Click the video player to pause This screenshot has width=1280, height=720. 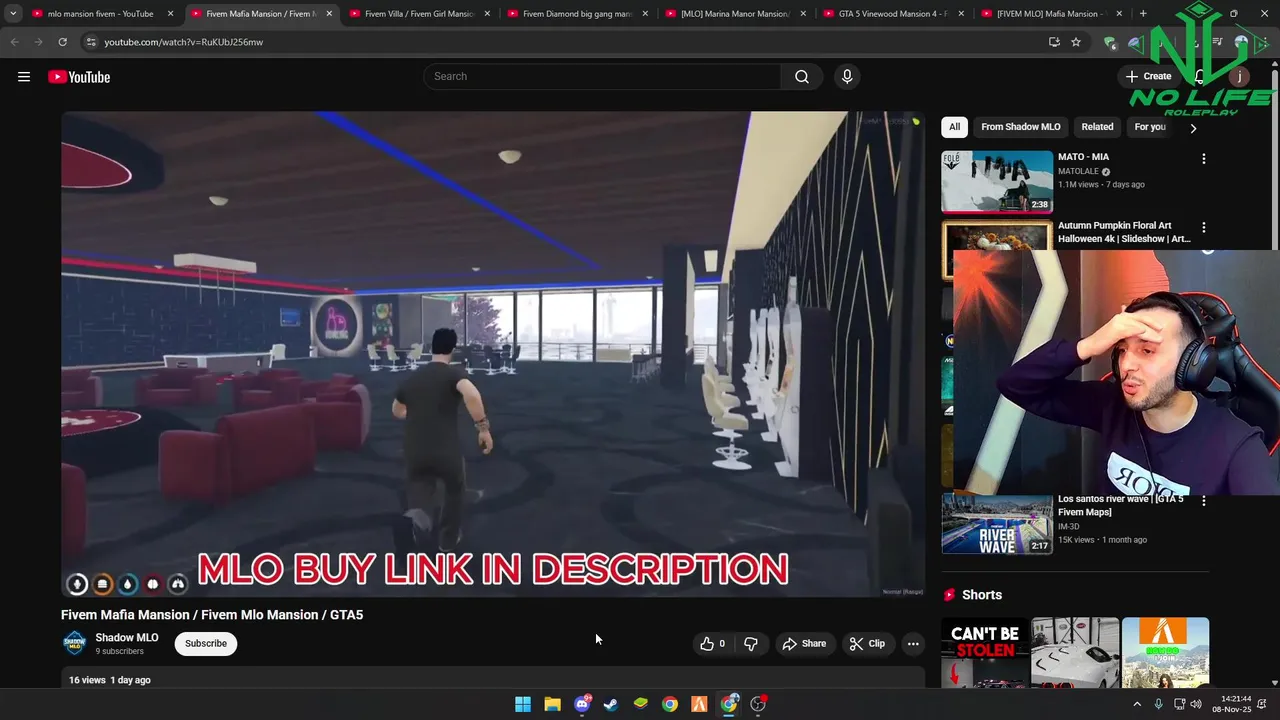(493, 354)
